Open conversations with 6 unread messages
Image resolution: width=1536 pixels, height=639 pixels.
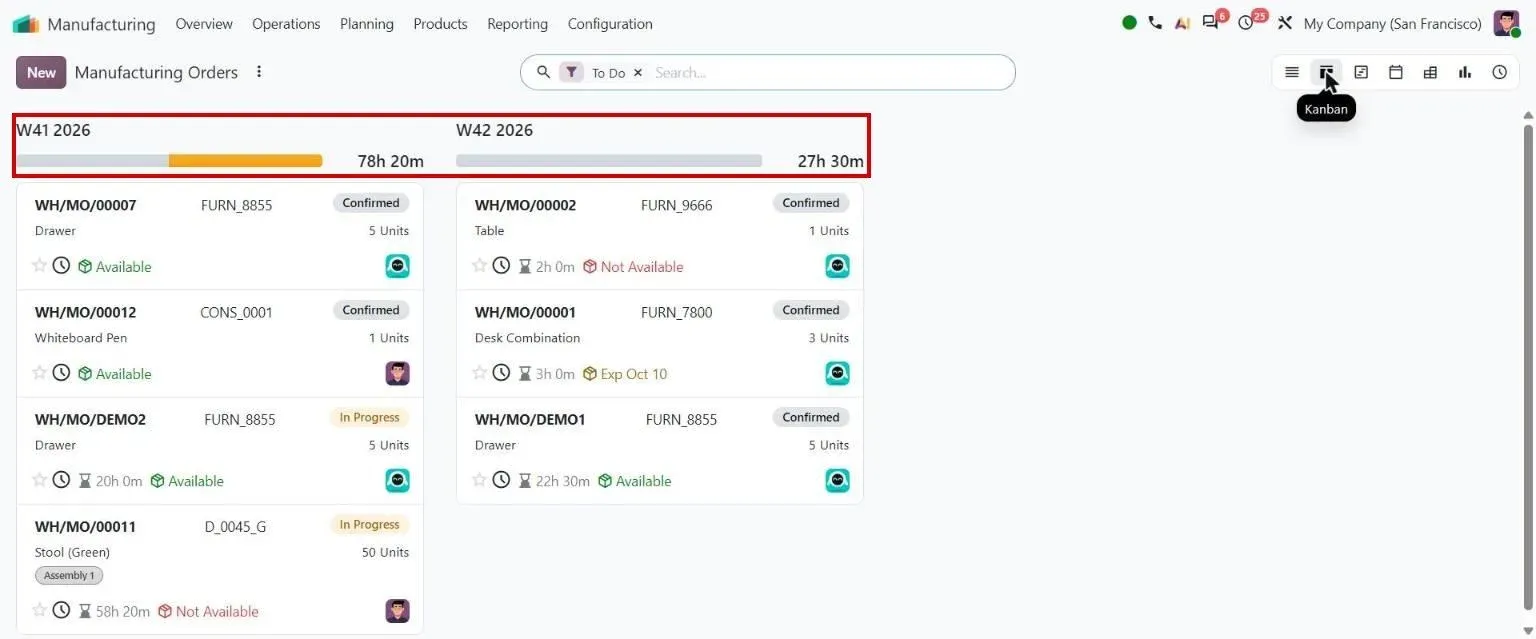tap(1213, 22)
